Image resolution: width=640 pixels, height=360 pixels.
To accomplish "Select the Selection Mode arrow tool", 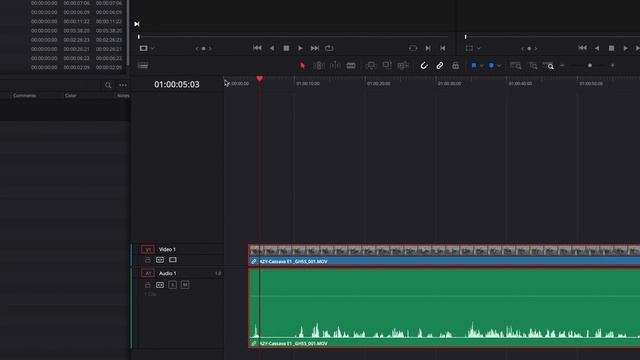I will [x=302, y=66].
